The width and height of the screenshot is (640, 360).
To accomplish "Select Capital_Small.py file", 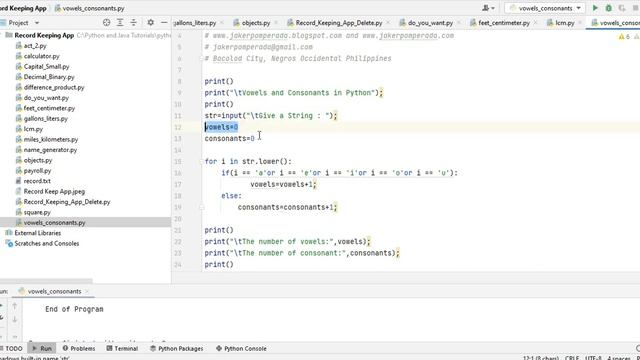I will 46,67.
